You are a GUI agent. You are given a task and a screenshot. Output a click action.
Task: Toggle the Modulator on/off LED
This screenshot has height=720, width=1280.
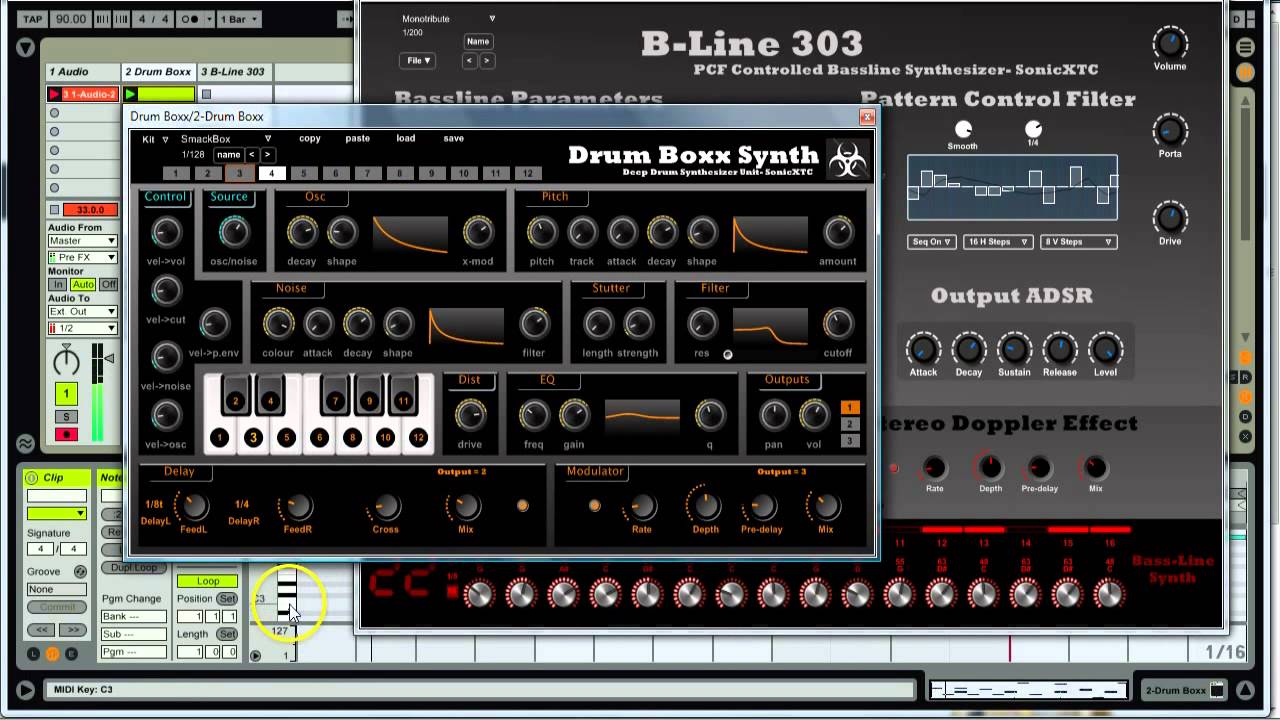[594, 506]
